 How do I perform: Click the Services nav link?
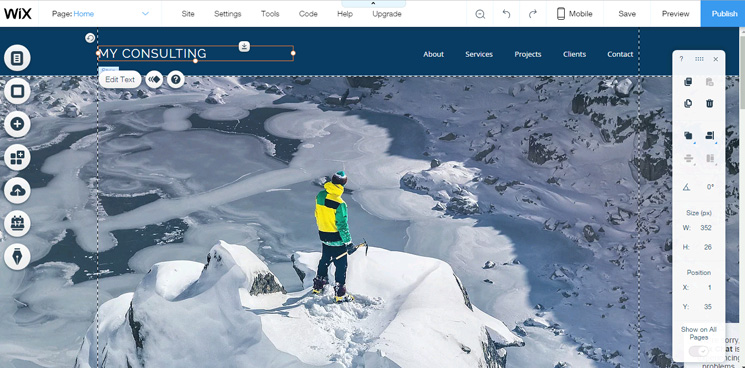click(x=479, y=54)
